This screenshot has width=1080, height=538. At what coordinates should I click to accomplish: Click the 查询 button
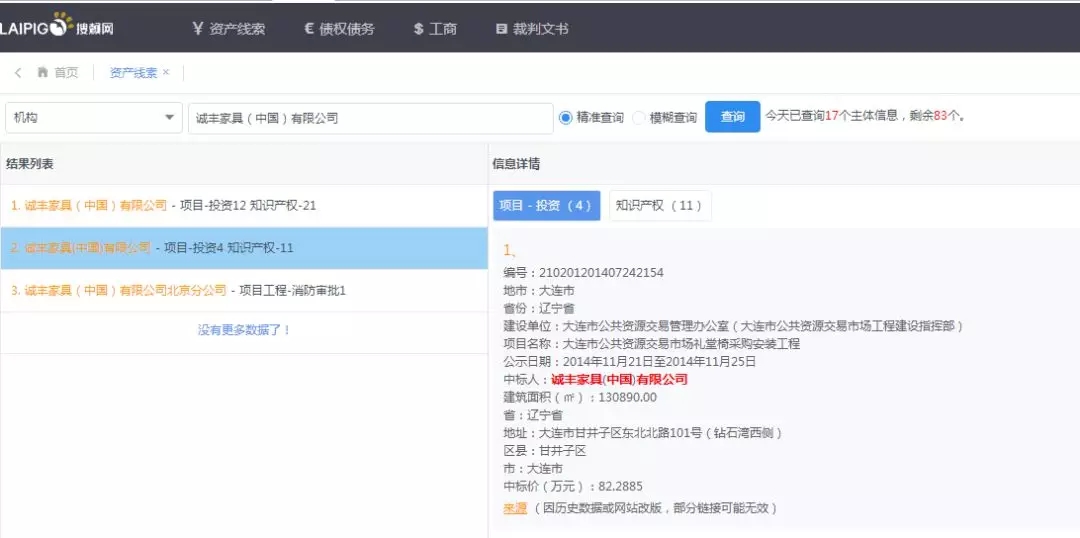coord(733,117)
